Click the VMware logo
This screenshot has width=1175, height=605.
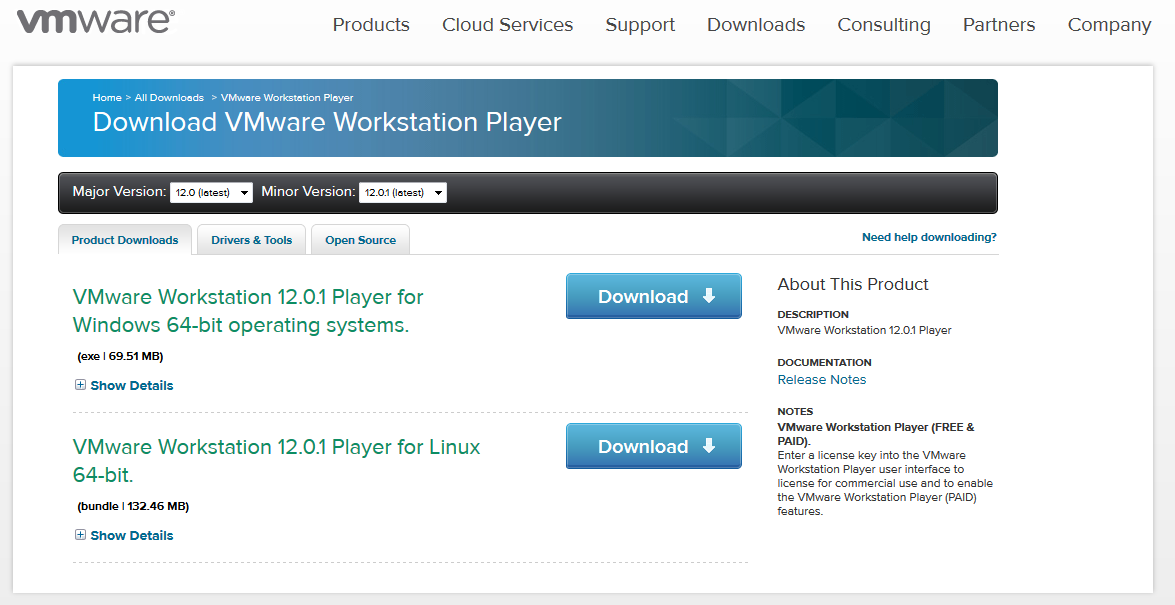point(96,22)
